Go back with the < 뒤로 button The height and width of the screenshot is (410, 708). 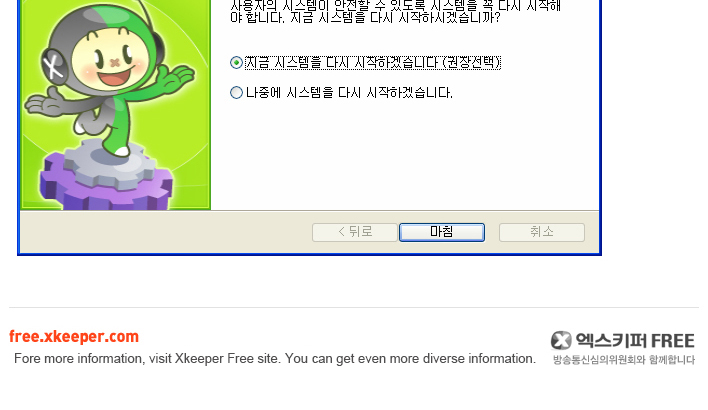354,232
